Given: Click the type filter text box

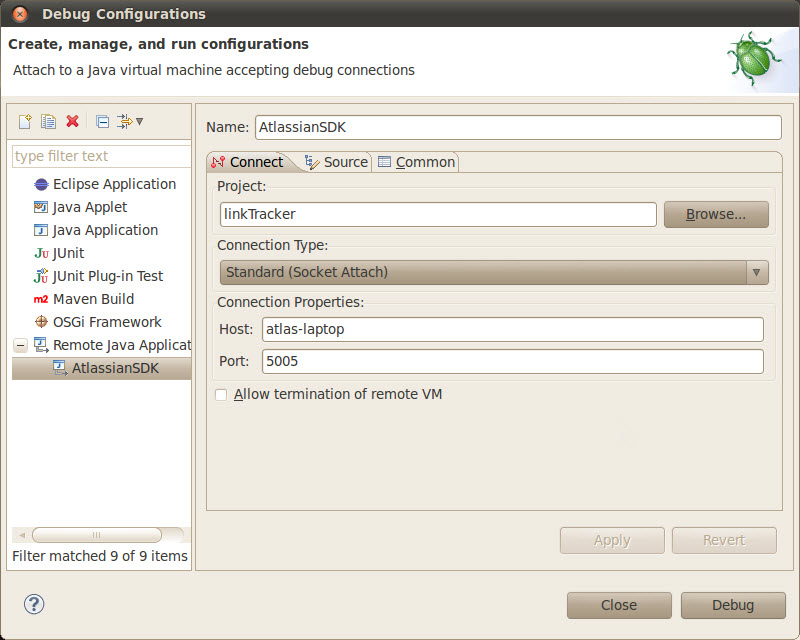Looking at the screenshot, I should 100,156.
